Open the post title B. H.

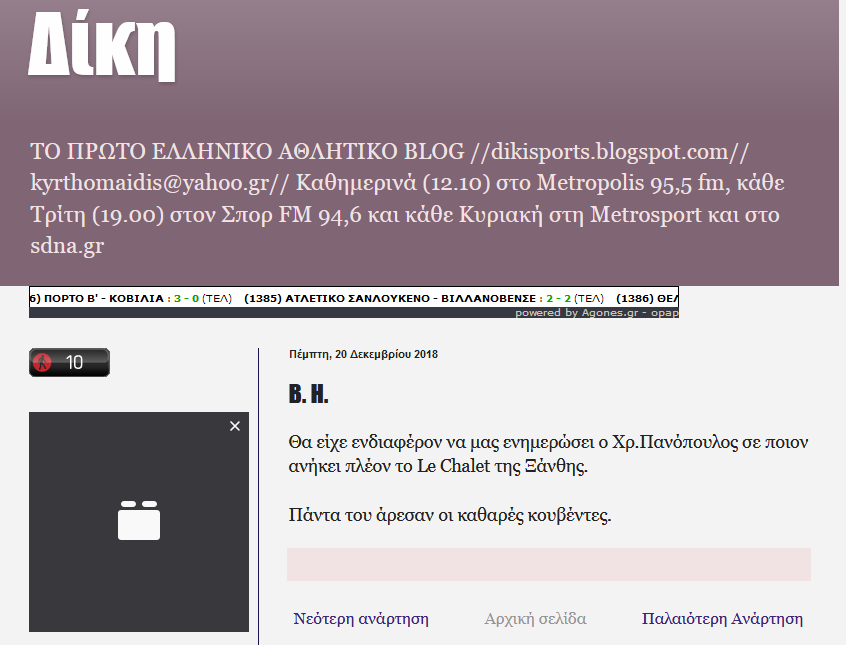pos(308,394)
